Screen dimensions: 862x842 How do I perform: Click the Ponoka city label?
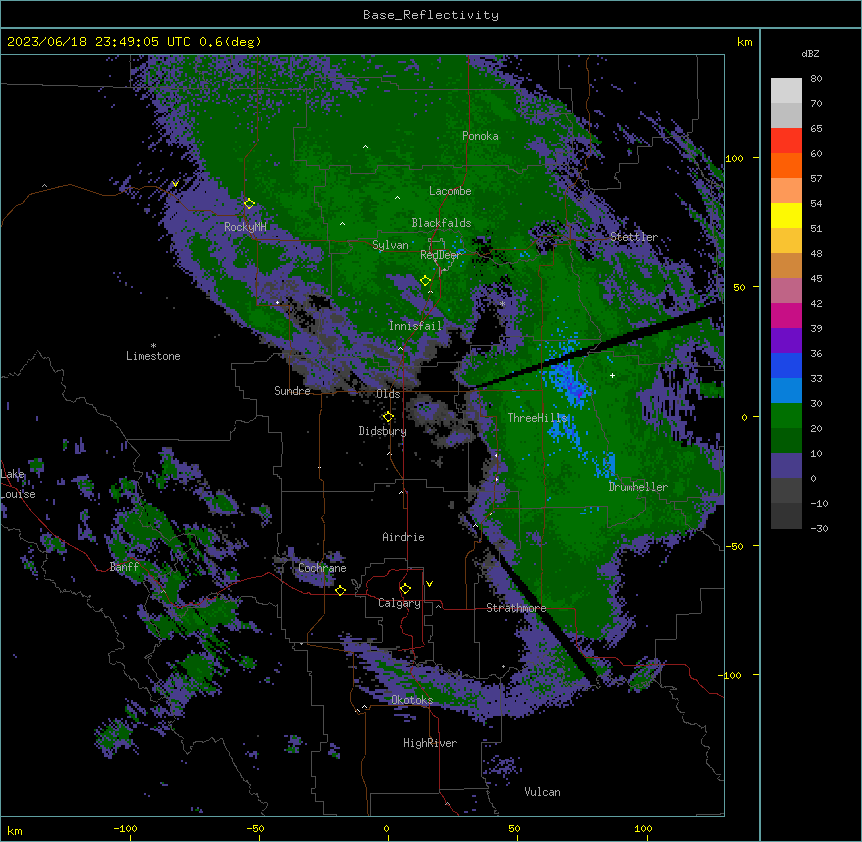[480, 136]
